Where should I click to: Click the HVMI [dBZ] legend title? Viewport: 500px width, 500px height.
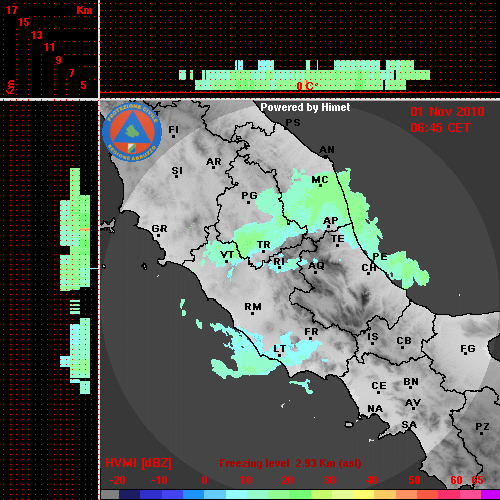(138, 463)
